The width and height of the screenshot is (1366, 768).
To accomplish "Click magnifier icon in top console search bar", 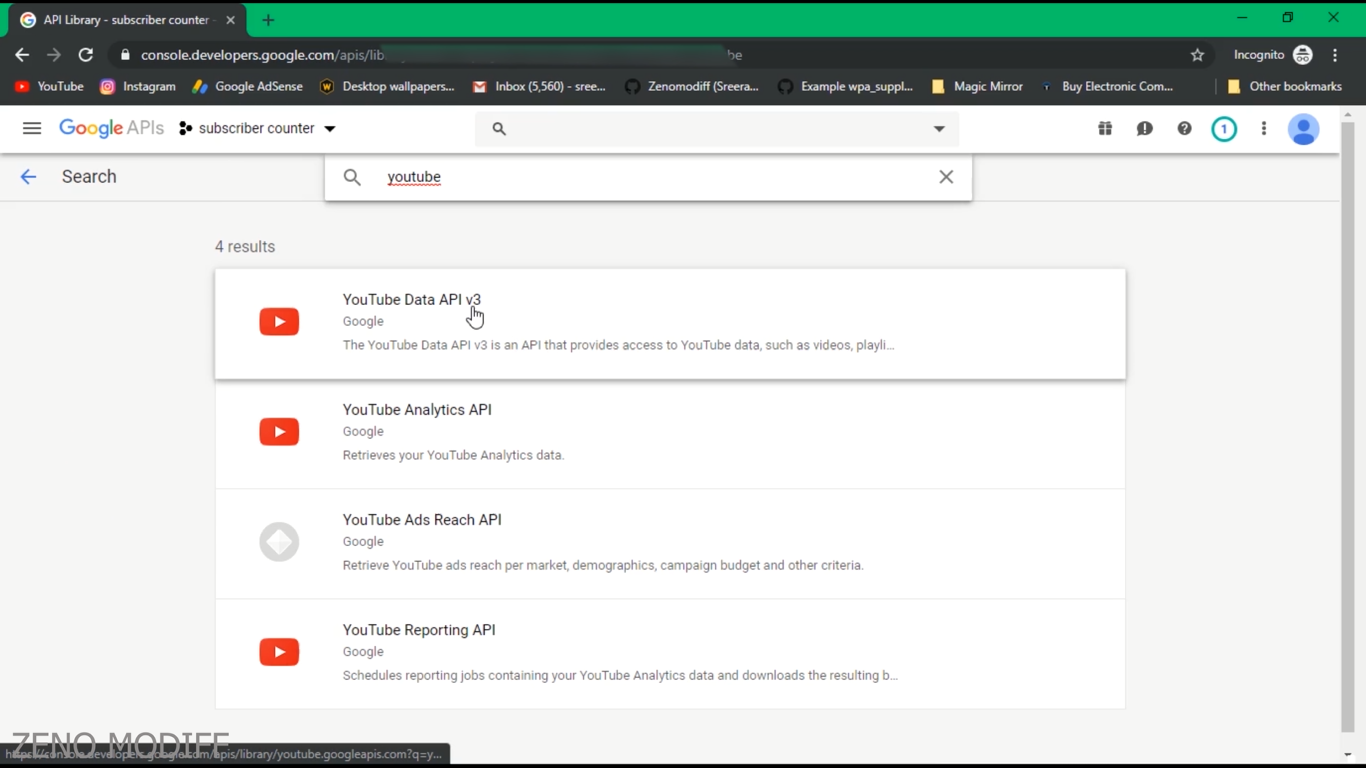I will [x=499, y=129].
